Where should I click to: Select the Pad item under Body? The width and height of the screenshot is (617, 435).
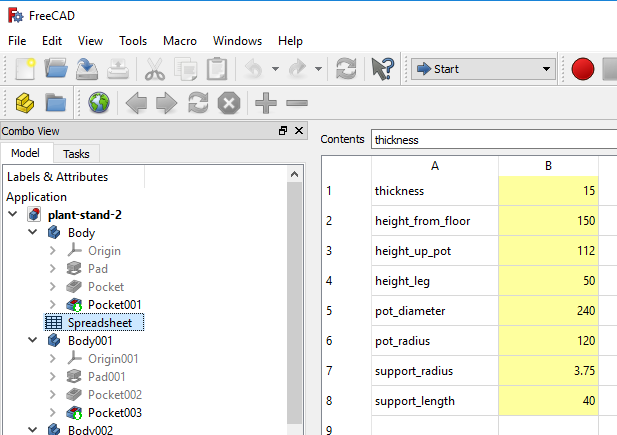[98, 269]
